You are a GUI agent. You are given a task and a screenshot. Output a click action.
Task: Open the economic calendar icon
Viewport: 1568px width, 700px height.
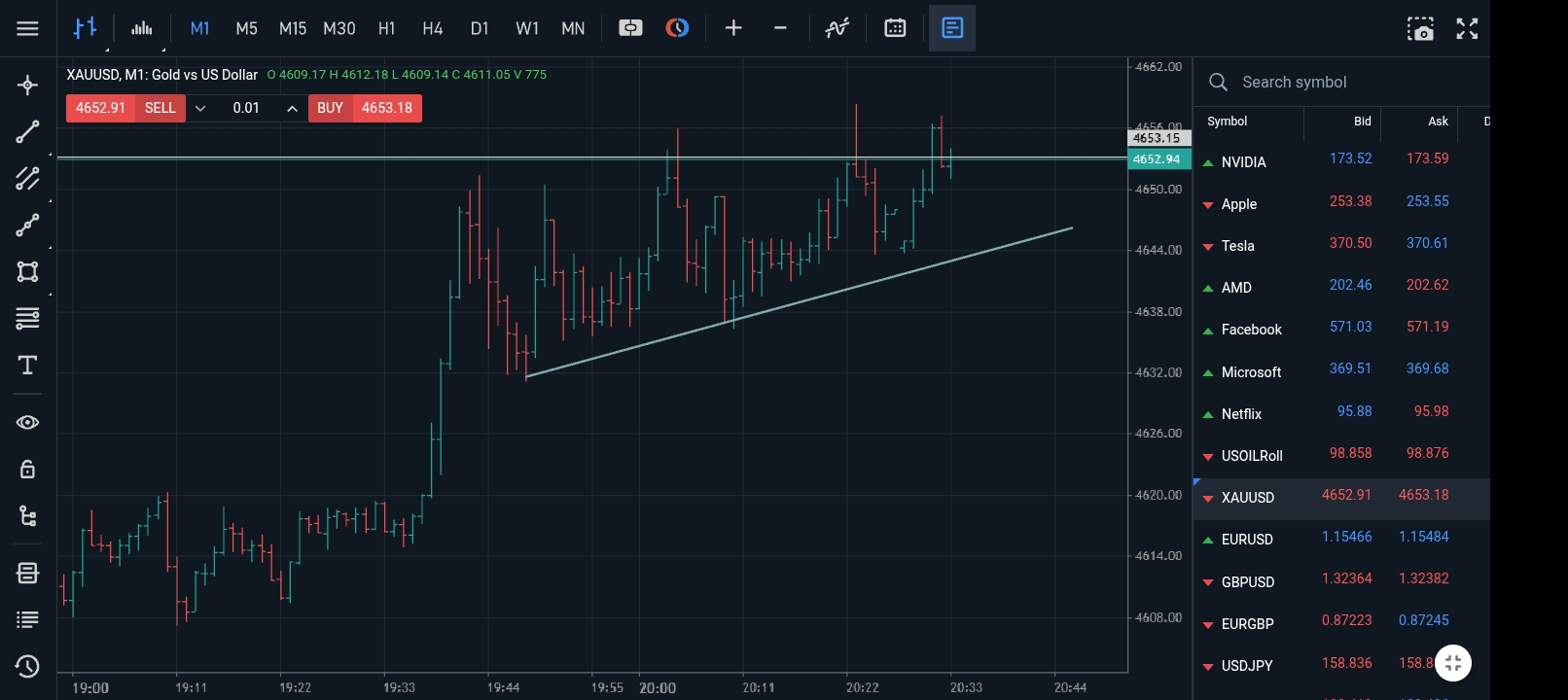pyautogui.click(x=895, y=28)
